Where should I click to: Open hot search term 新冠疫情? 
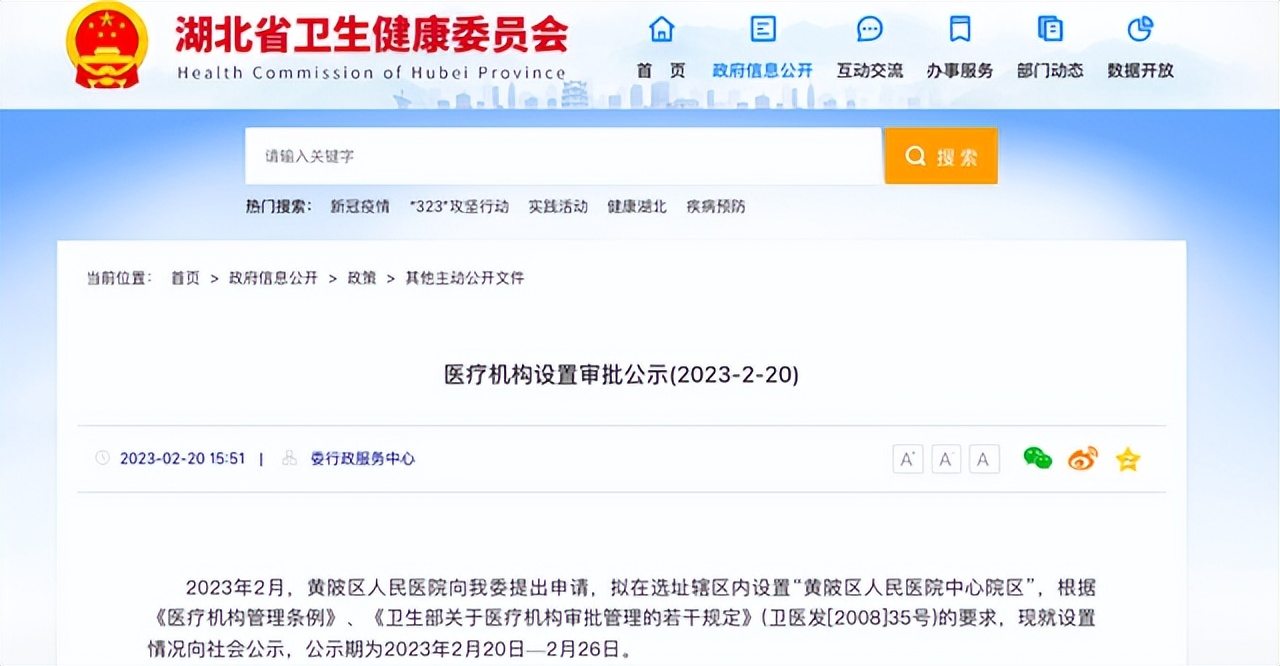click(x=360, y=207)
